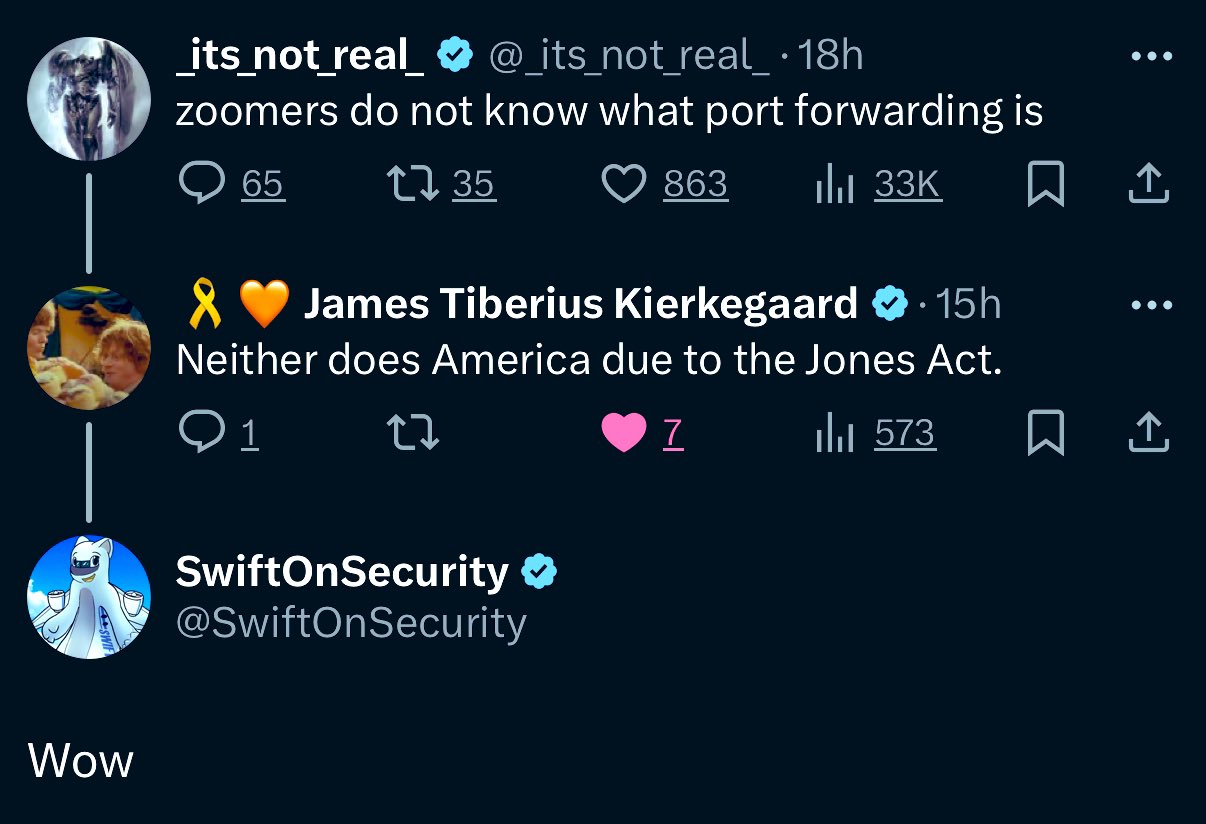
Task: Open more options for Kierkegaard tweet
Action: (1150, 305)
